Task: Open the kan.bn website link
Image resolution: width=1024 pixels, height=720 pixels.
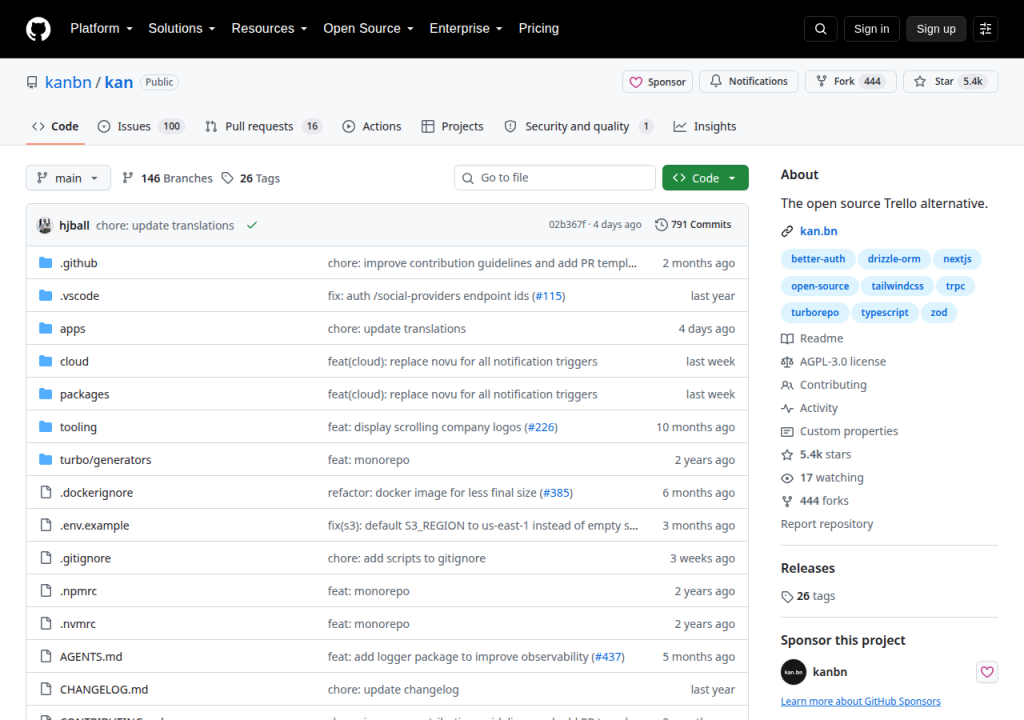Action: (x=818, y=231)
